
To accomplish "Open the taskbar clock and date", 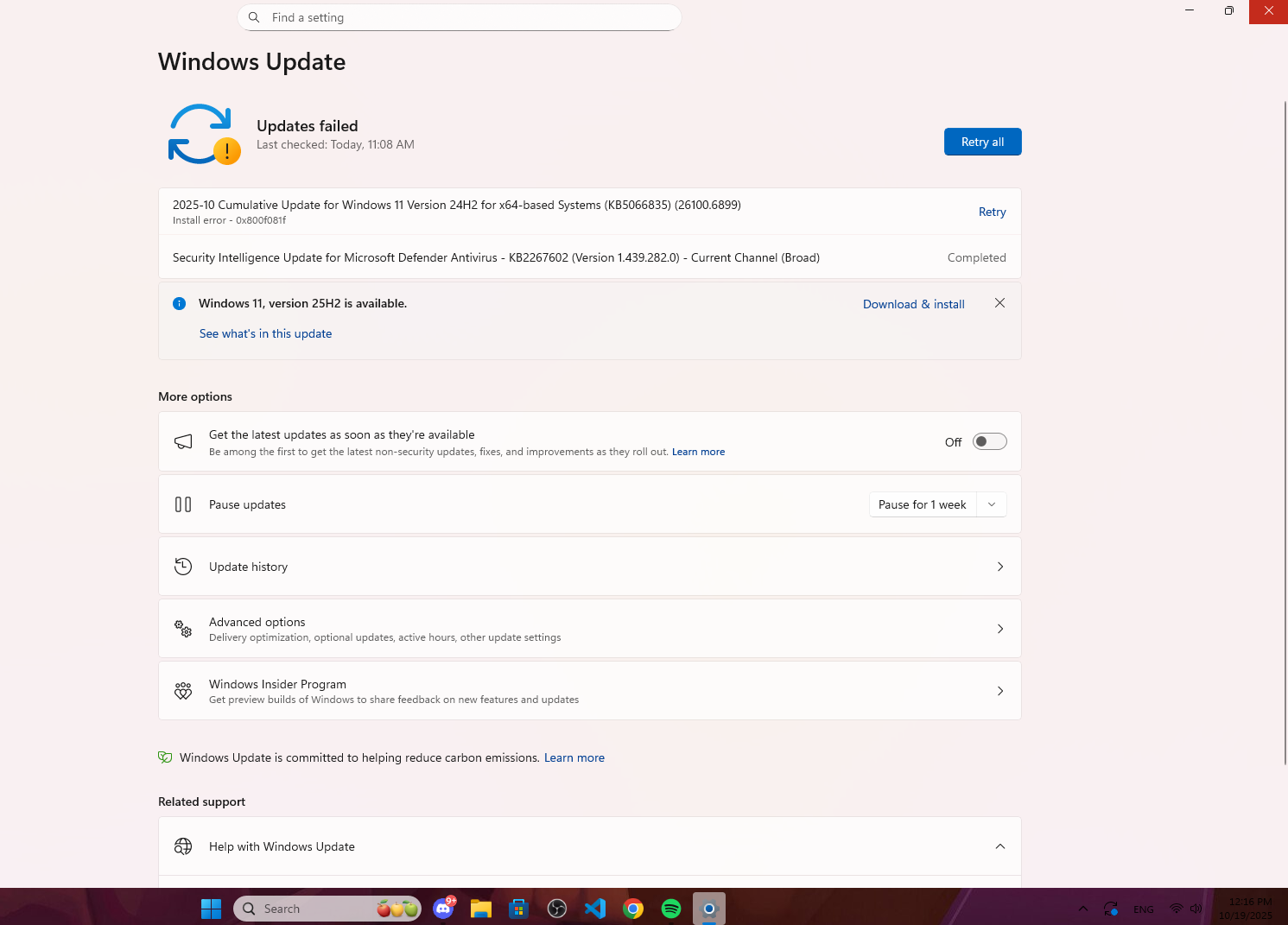I will 1245,909.
